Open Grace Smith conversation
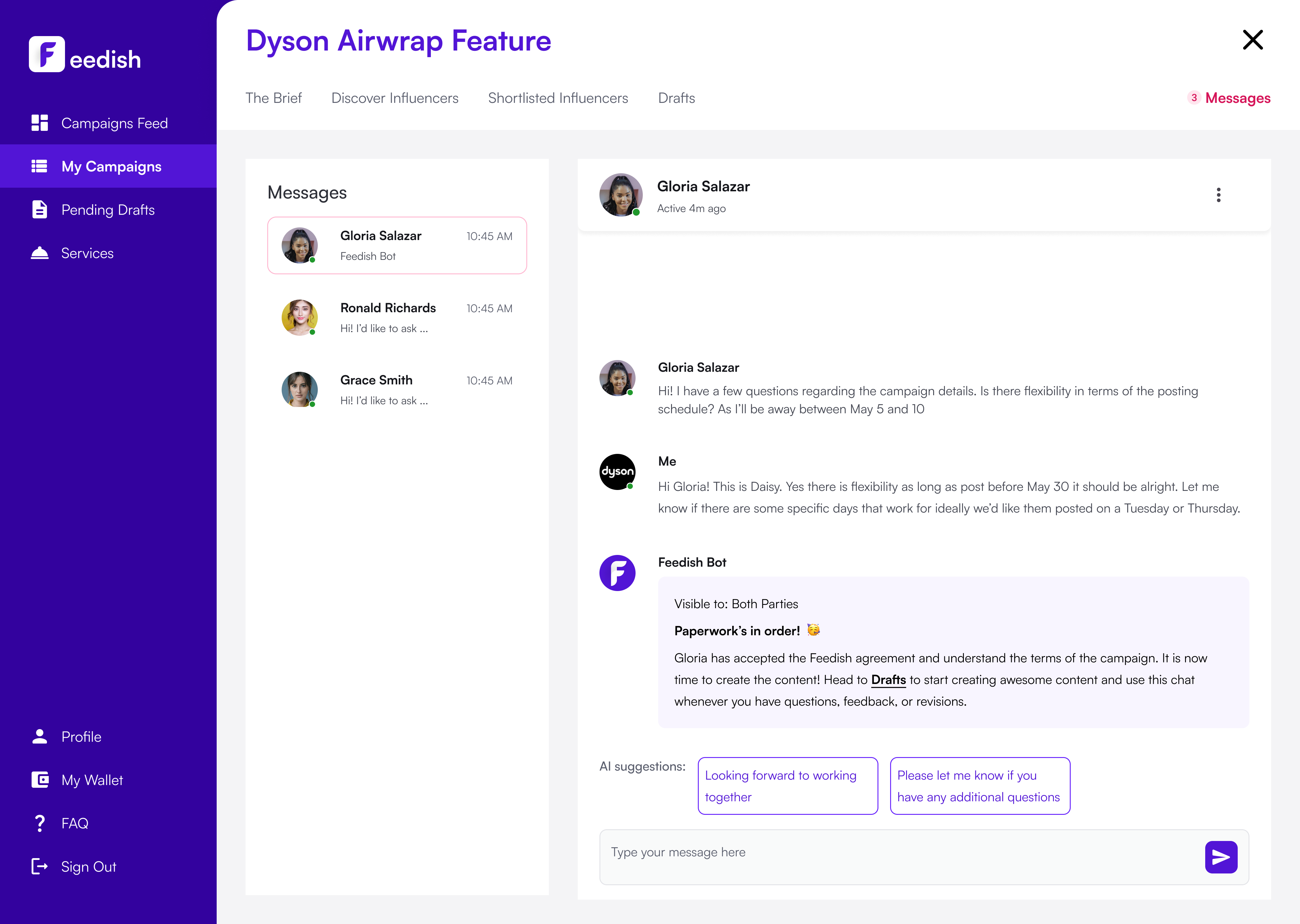Viewport: 1300px width, 924px height. point(397,390)
